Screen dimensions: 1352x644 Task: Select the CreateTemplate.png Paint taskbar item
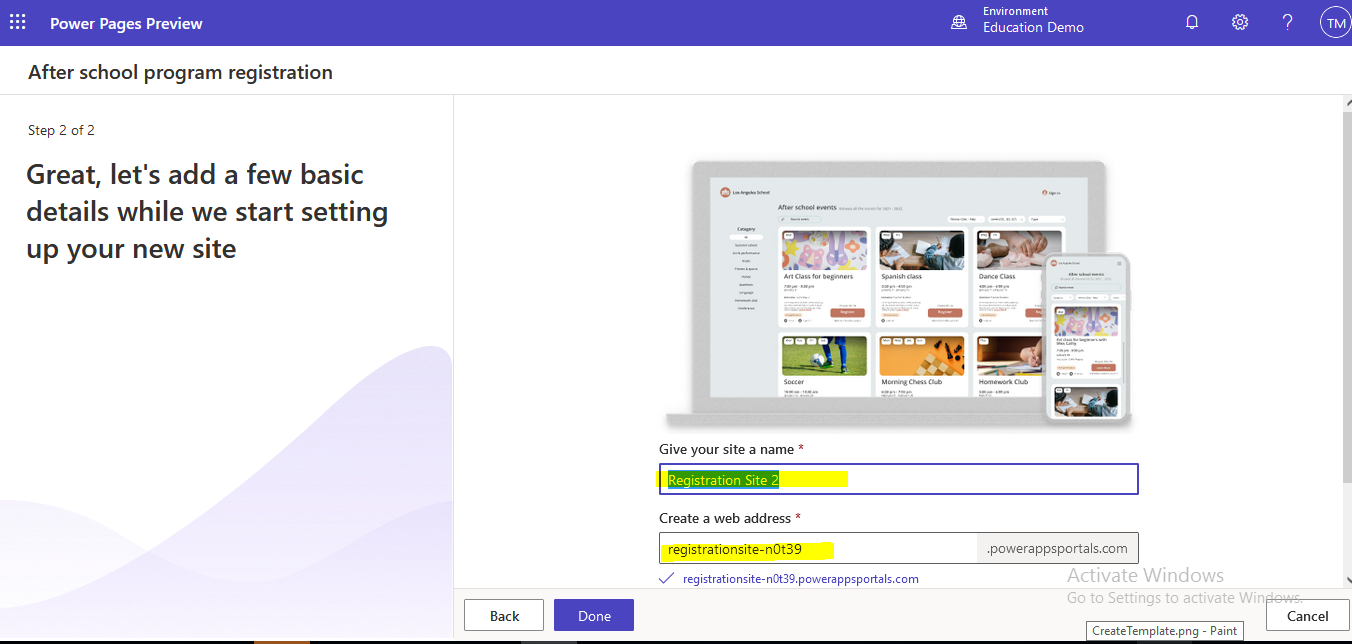pyautogui.click(x=1164, y=630)
